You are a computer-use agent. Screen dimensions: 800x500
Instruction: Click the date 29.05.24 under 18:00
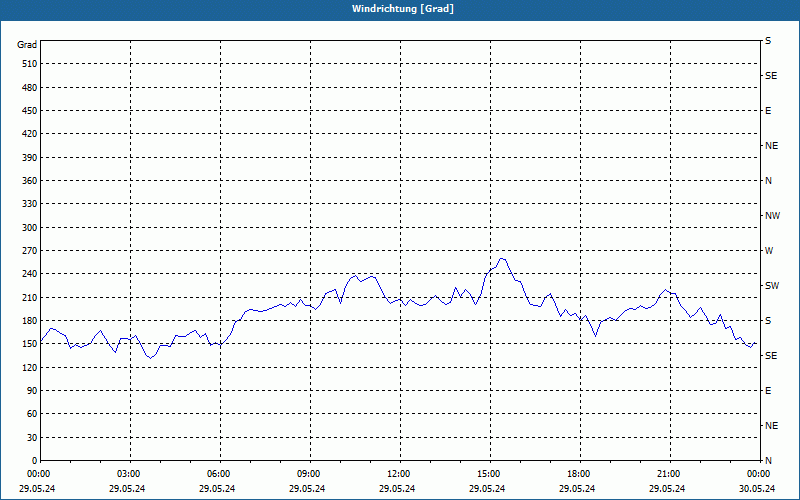coord(577,488)
